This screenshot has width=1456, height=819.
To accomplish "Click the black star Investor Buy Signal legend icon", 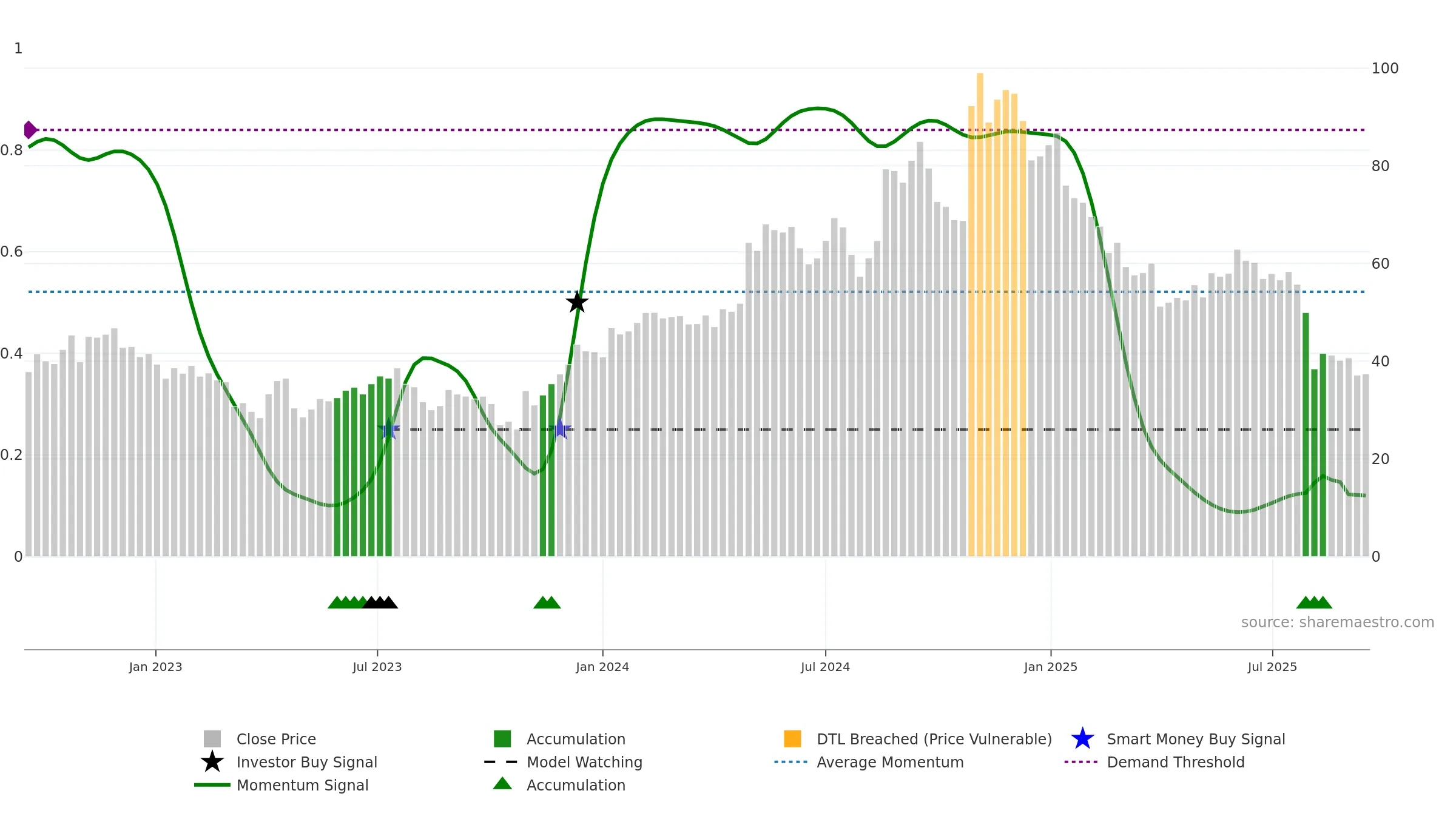I will 212,762.
